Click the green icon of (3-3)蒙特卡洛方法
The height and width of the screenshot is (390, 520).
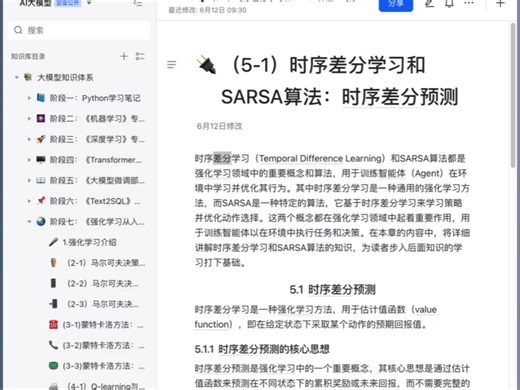coord(53,366)
